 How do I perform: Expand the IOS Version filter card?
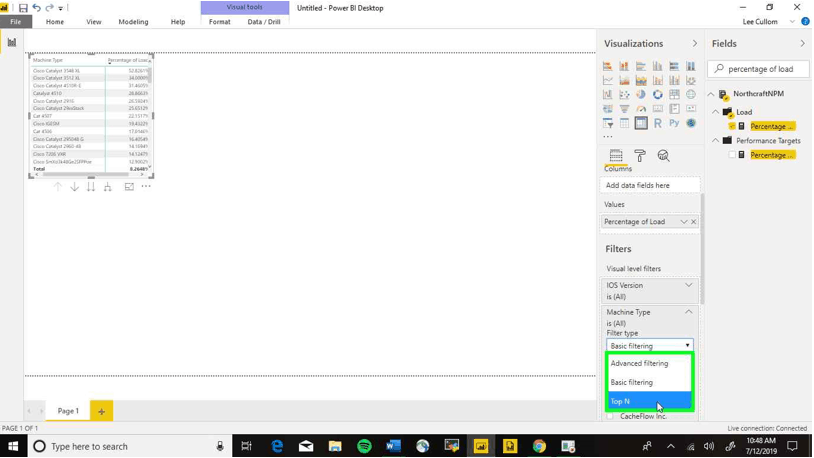click(689, 285)
